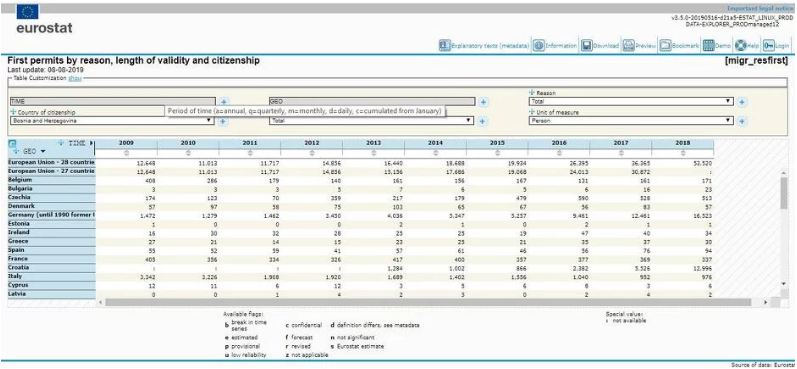Click the sort arrow under 2013 column
Image resolution: width=797 pixels, height=369 pixels.
pyautogui.click(x=374, y=152)
